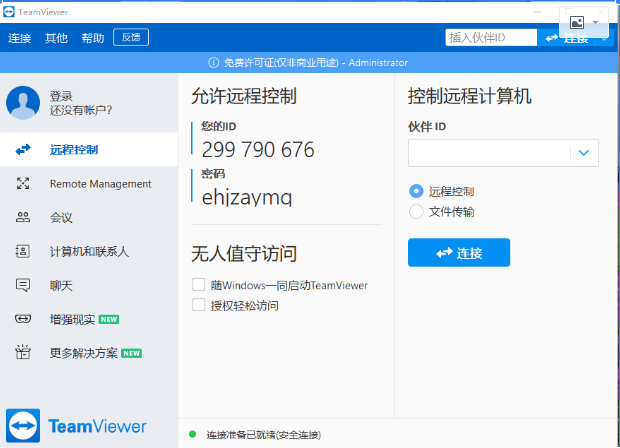Click the 免费许可证(仅非商业用途) - Administrator banner text
Screen dimensions: 620x448
pos(316,62)
